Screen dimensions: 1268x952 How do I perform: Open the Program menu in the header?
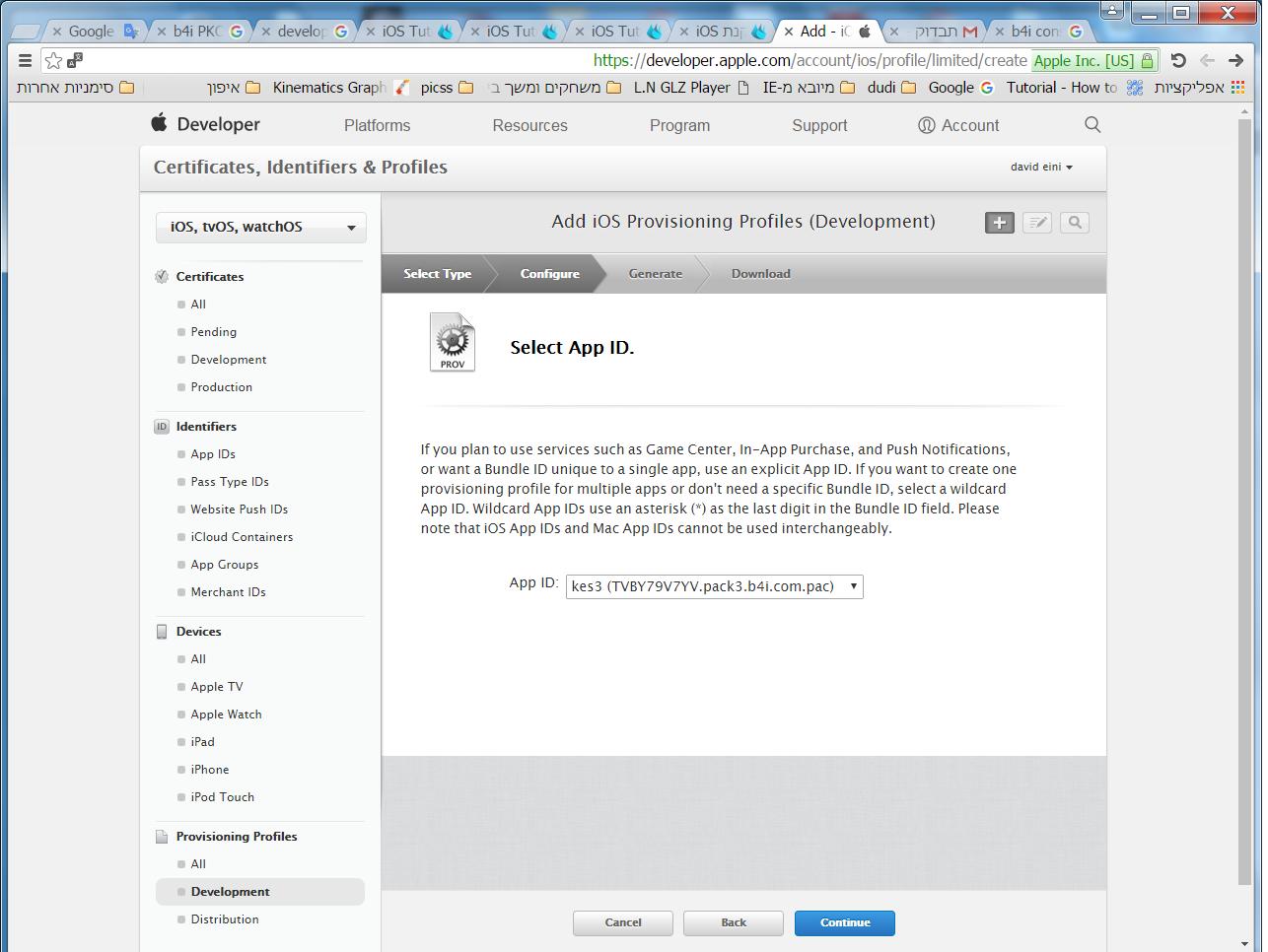(x=679, y=125)
